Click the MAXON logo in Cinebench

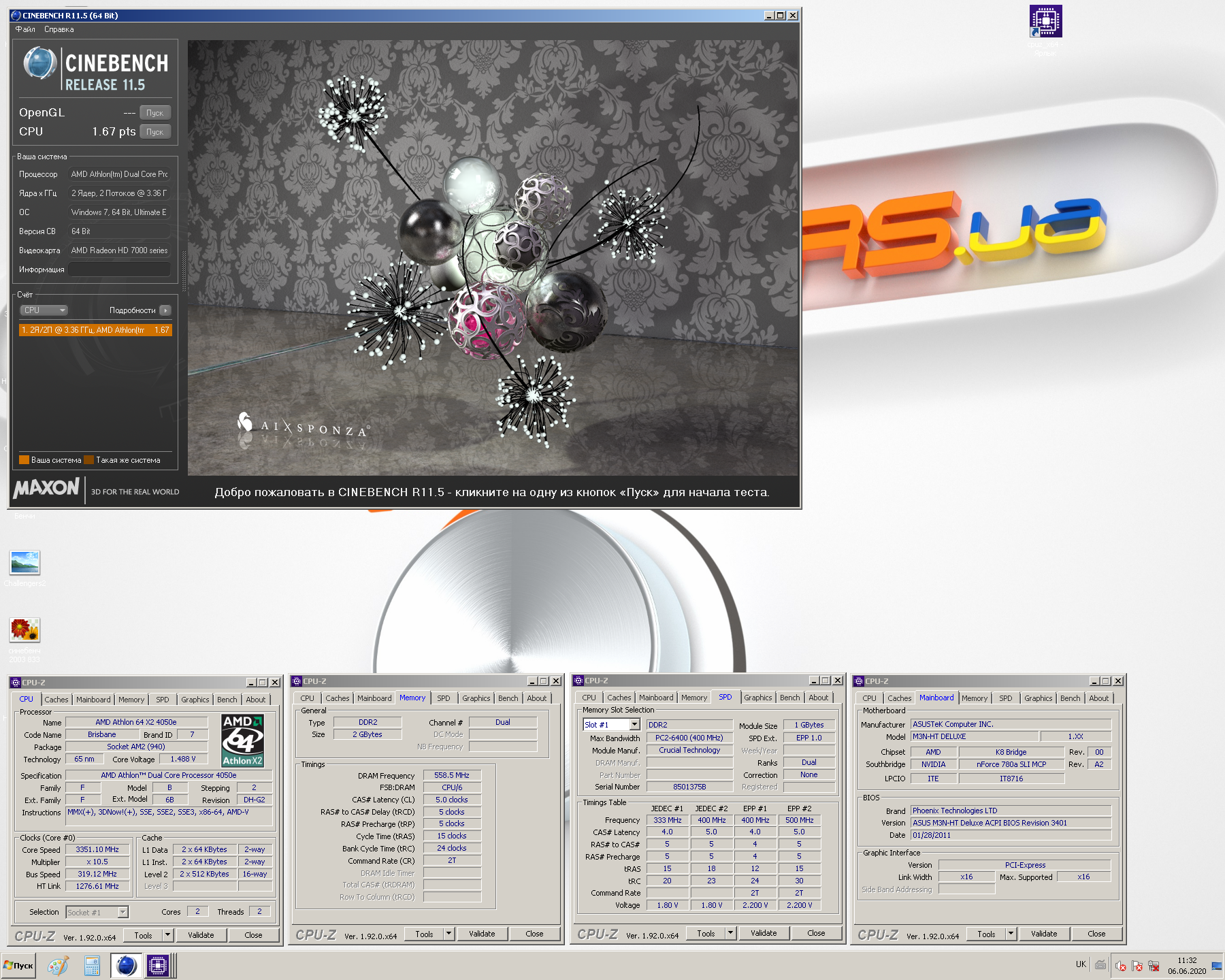point(46,488)
